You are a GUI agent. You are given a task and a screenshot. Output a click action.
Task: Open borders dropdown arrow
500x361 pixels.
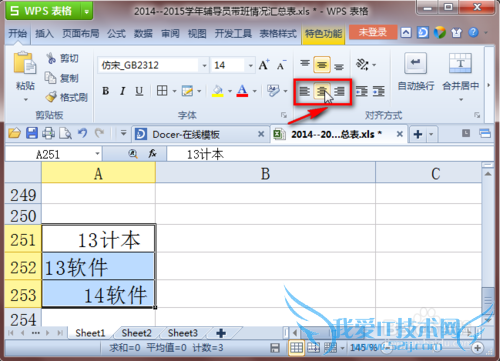pos(174,91)
